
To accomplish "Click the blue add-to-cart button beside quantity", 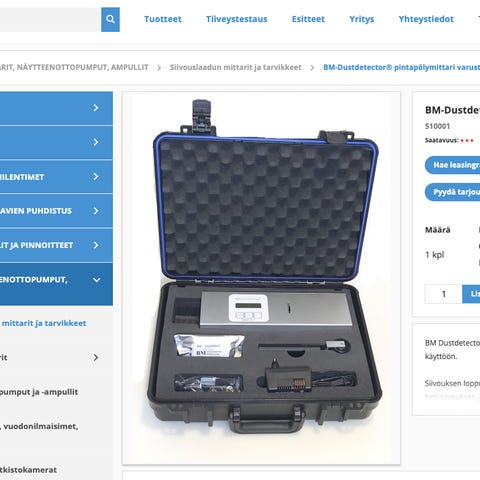I will click(471, 294).
